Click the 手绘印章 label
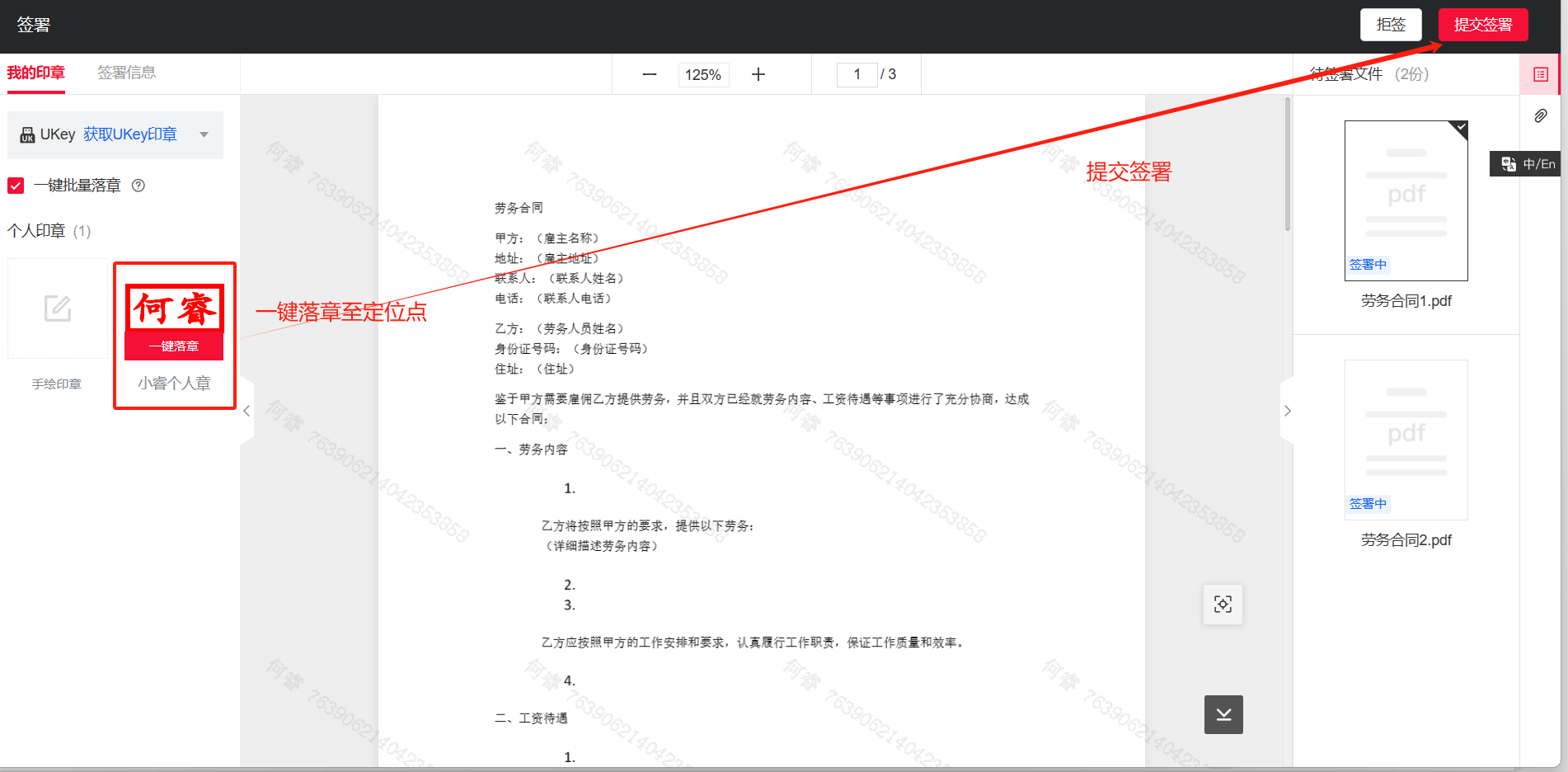Screen dimensions: 1568x772 [57, 384]
